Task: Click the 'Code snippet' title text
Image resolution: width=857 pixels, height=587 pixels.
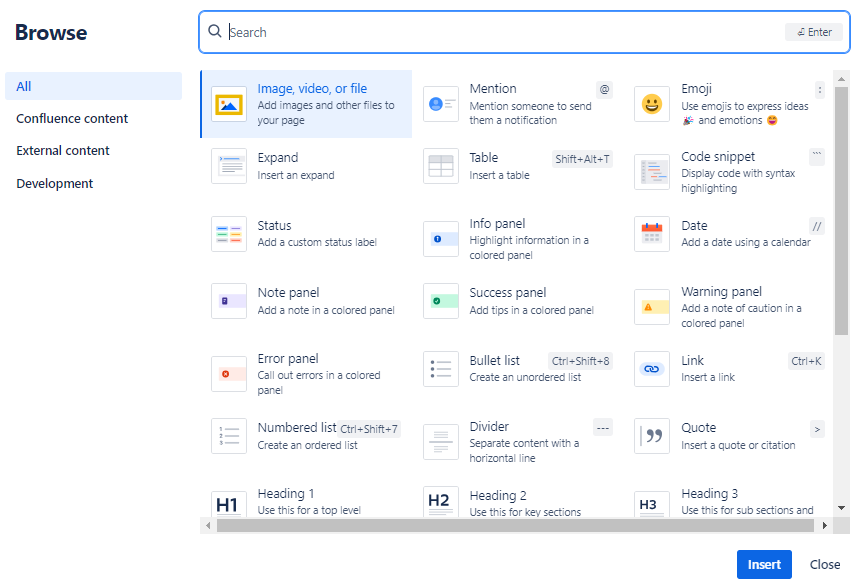Action: 718,157
